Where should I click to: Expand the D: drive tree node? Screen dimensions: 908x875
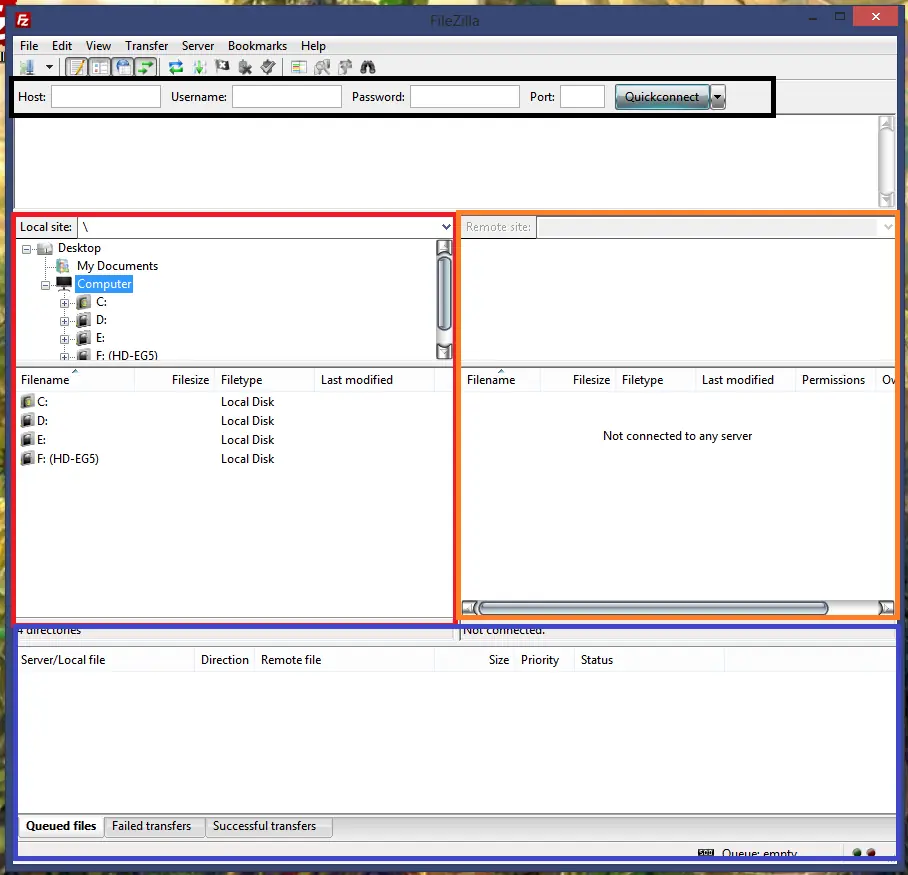tap(64, 321)
